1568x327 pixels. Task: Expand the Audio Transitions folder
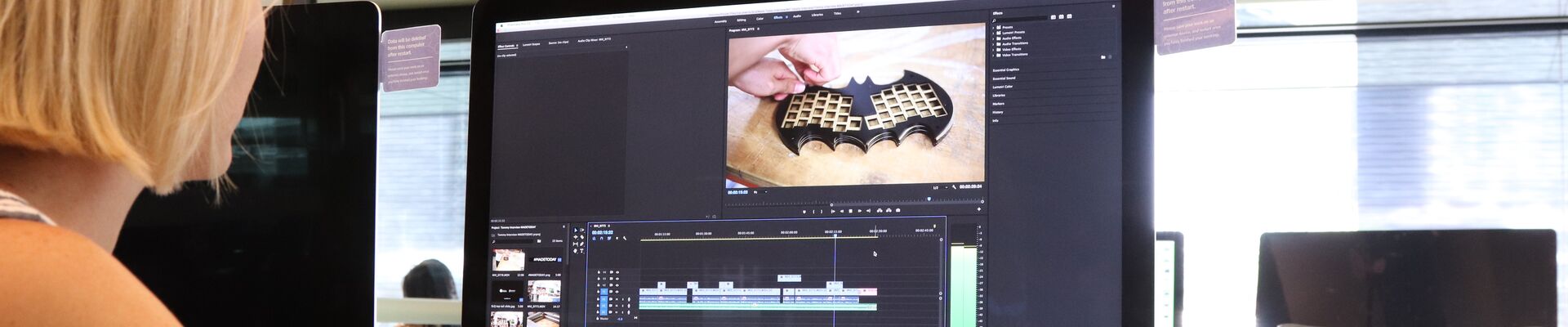coord(993,43)
